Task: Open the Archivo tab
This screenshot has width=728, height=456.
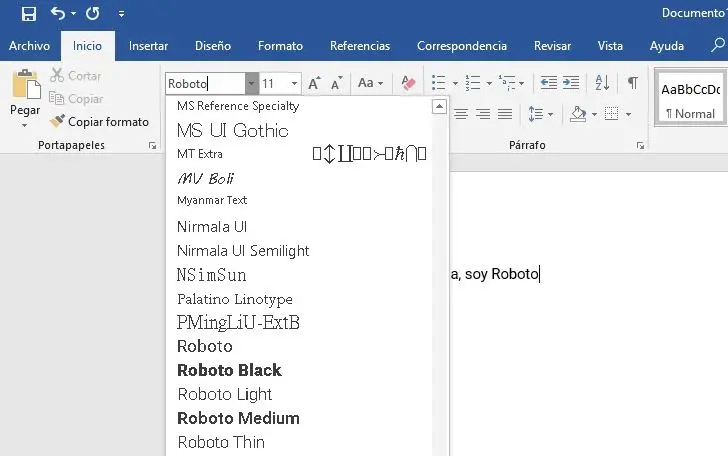Action: coord(29,46)
